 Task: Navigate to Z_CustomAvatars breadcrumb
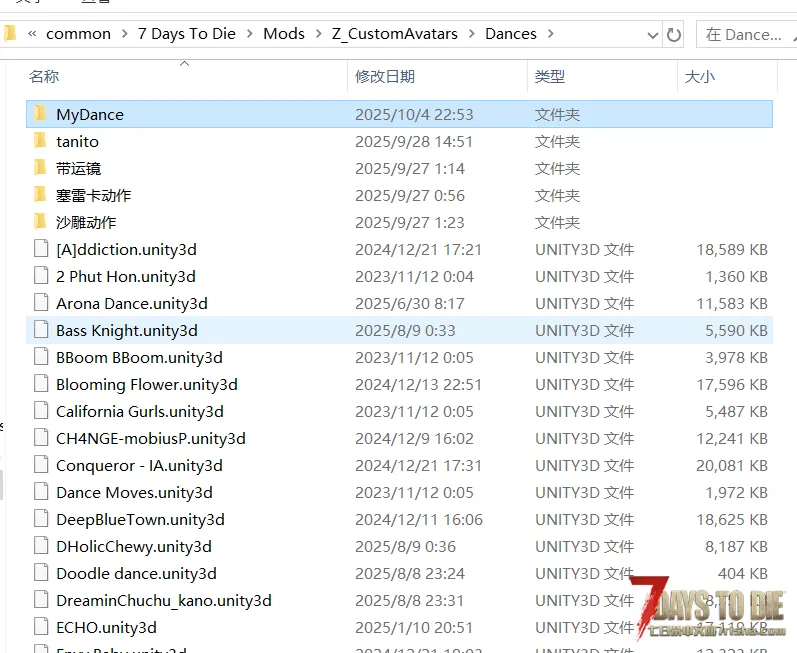394,34
